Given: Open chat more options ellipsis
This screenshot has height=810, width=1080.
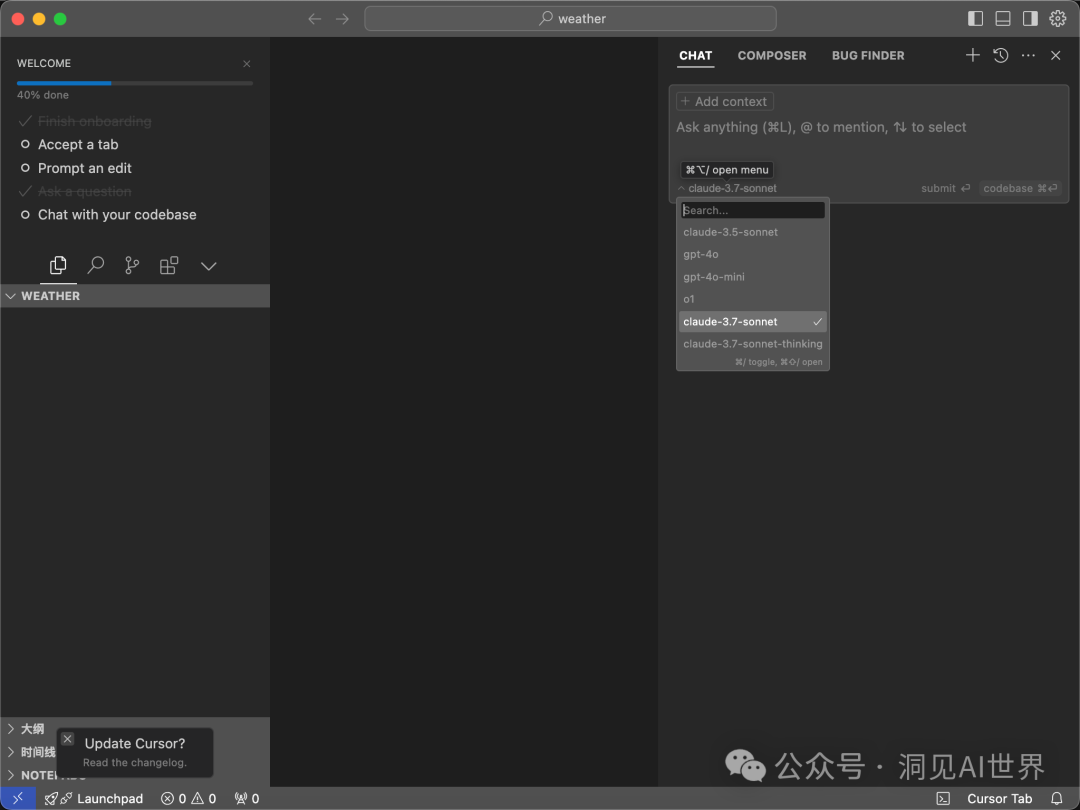Looking at the screenshot, I should (1028, 55).
